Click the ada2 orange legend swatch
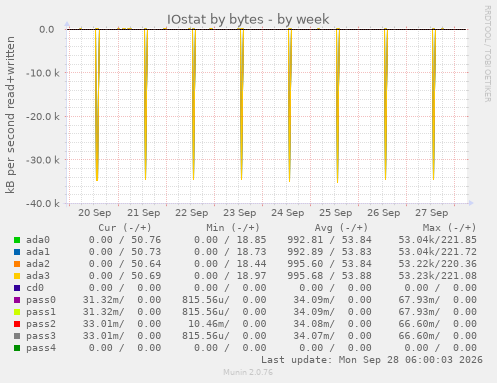497x383 pixels. pos(17,264)
